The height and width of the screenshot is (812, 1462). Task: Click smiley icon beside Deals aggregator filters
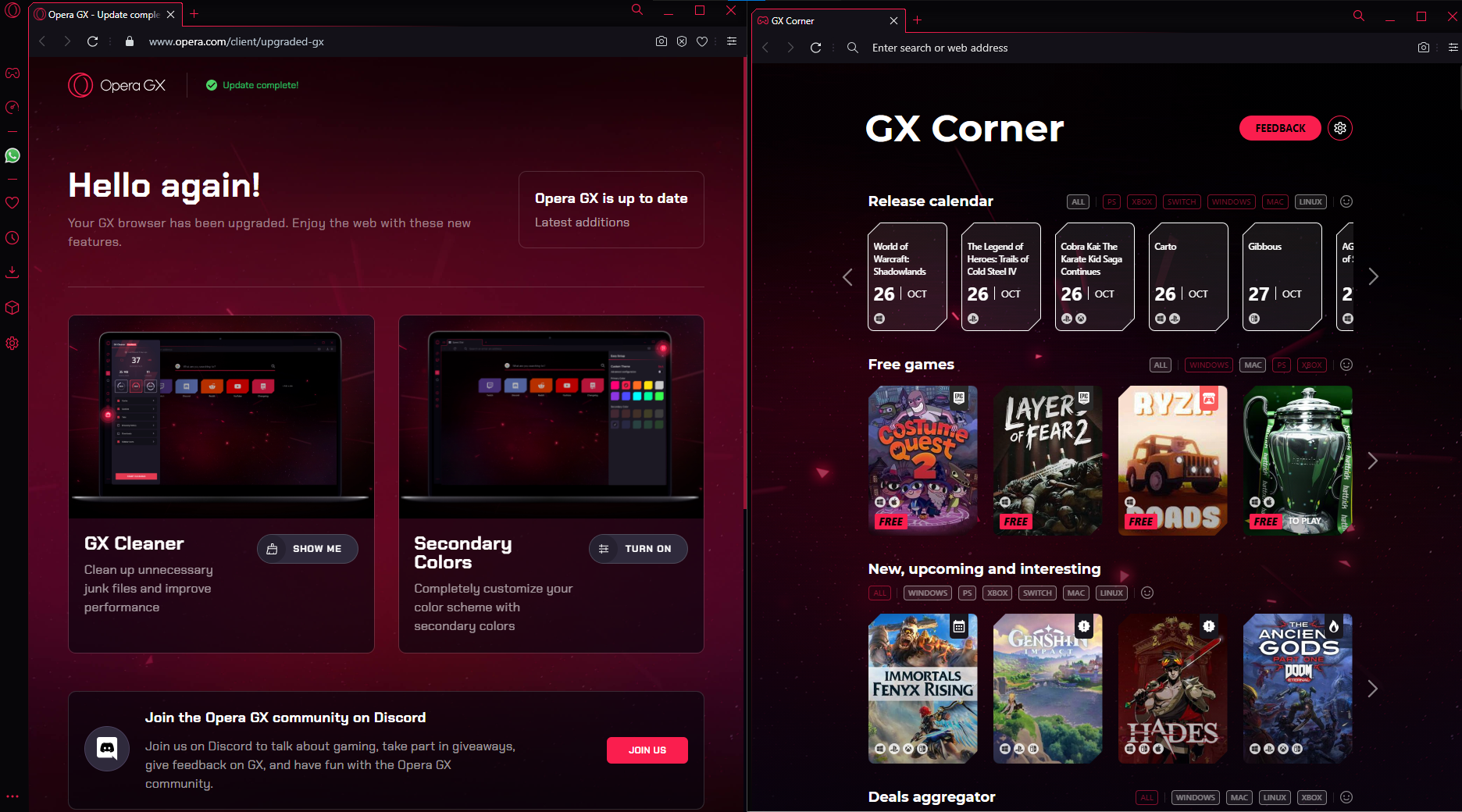[x=1346, y=797]
